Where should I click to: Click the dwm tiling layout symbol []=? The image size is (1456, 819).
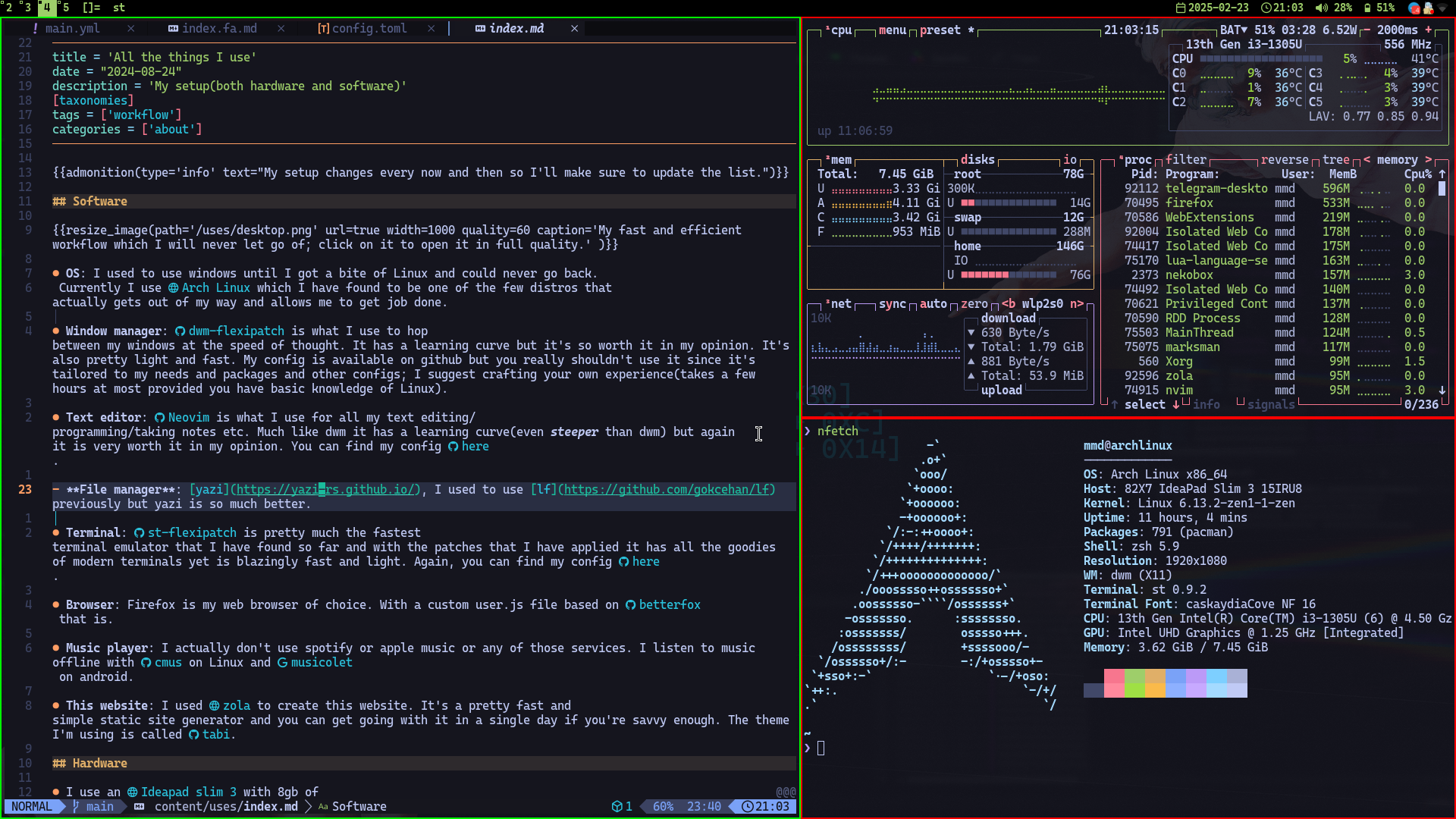(91, 8)
